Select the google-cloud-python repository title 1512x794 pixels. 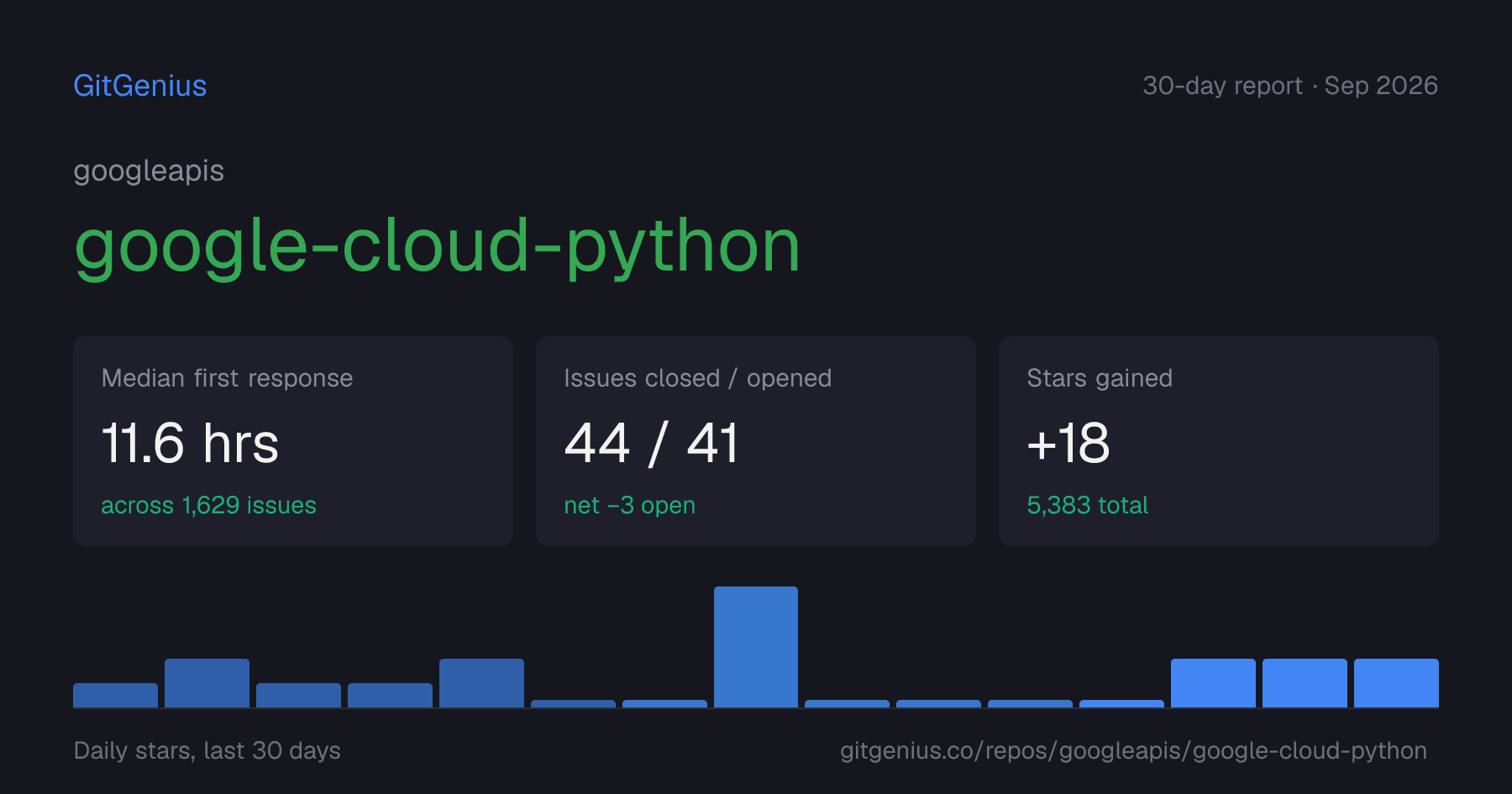point(437,246)
